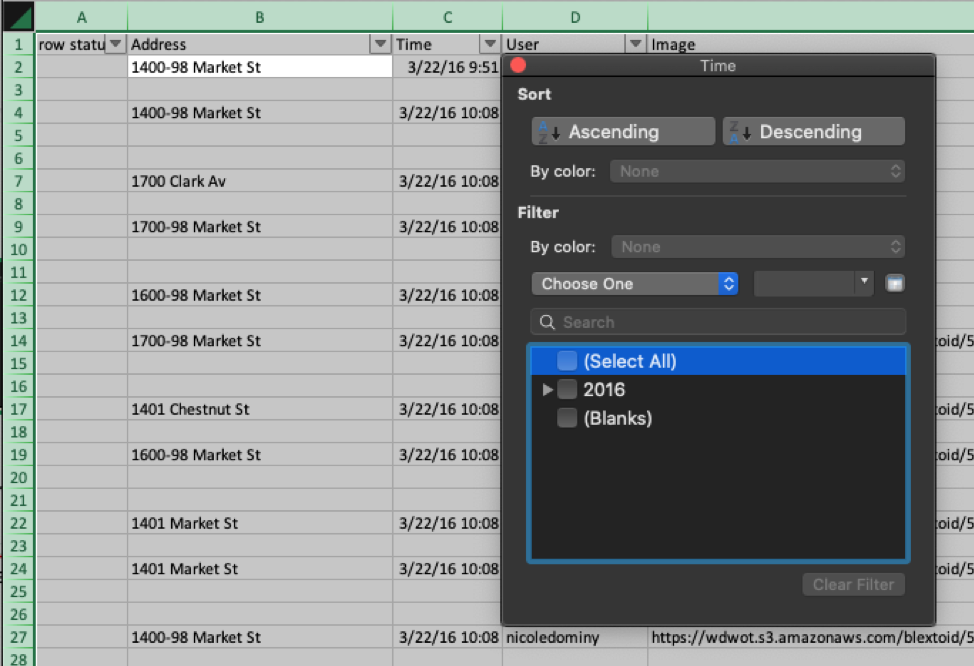
Task: Click the A-Z ascending sort icon
Action: click(543, 130)
